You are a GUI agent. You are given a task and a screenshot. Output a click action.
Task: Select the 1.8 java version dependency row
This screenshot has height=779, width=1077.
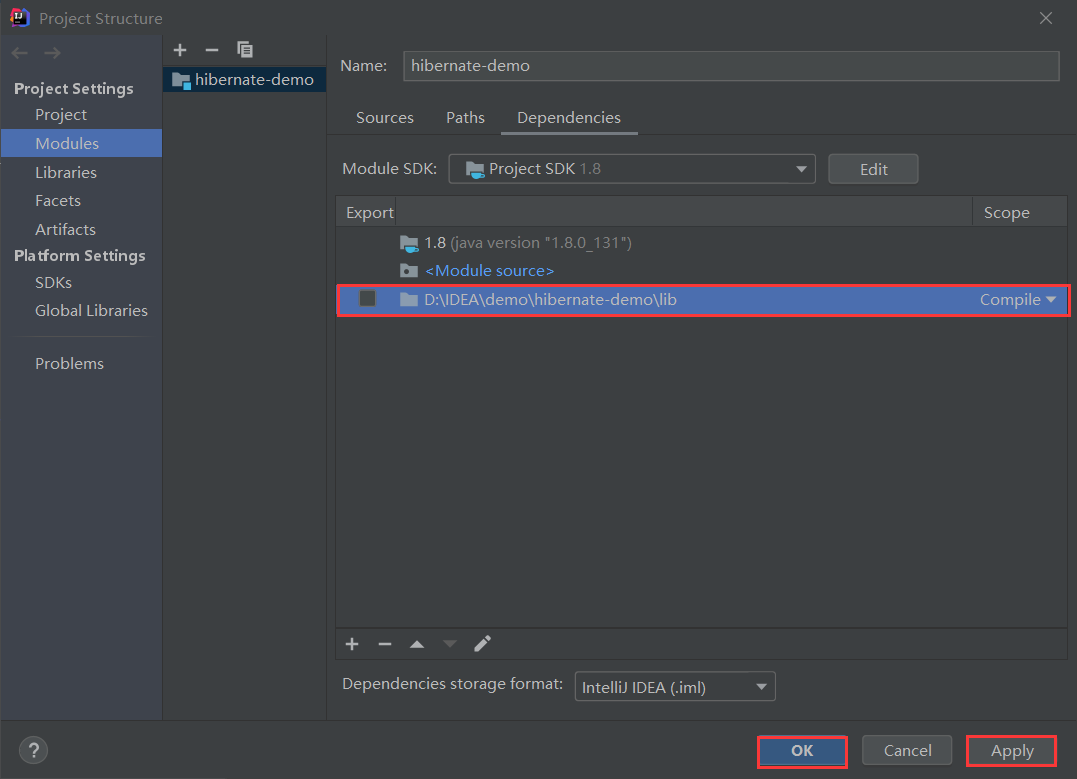[701, 242]
